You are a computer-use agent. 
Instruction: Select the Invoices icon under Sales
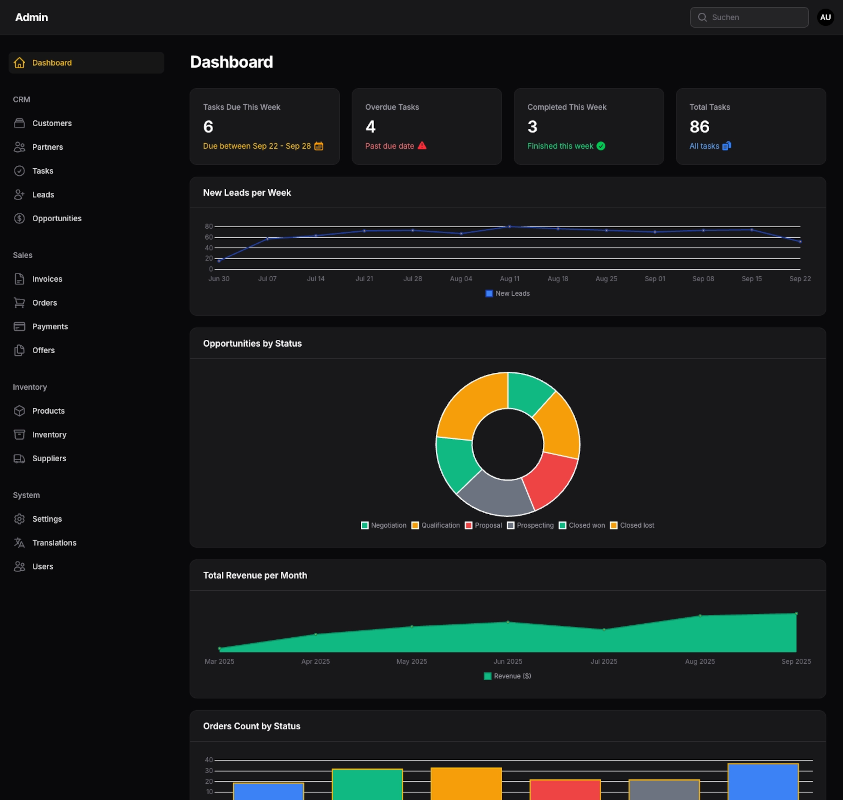[x=19, y=279]
